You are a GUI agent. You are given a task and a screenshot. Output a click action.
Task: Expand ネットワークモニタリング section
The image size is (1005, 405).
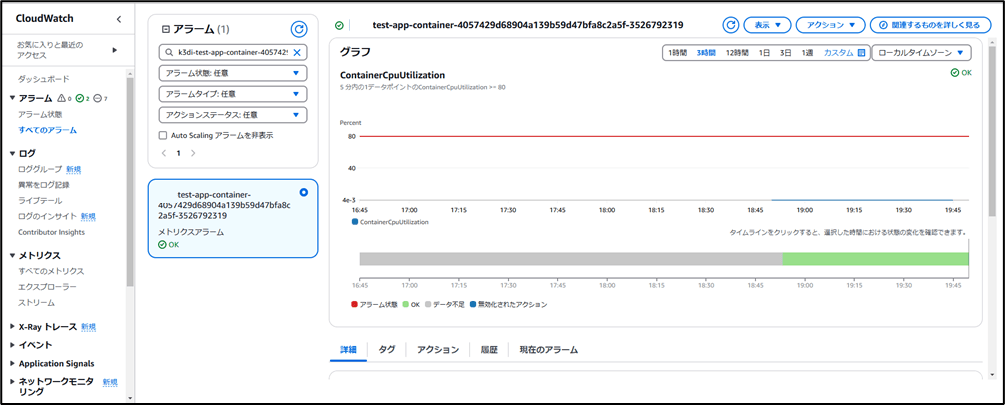coord(13,381)
